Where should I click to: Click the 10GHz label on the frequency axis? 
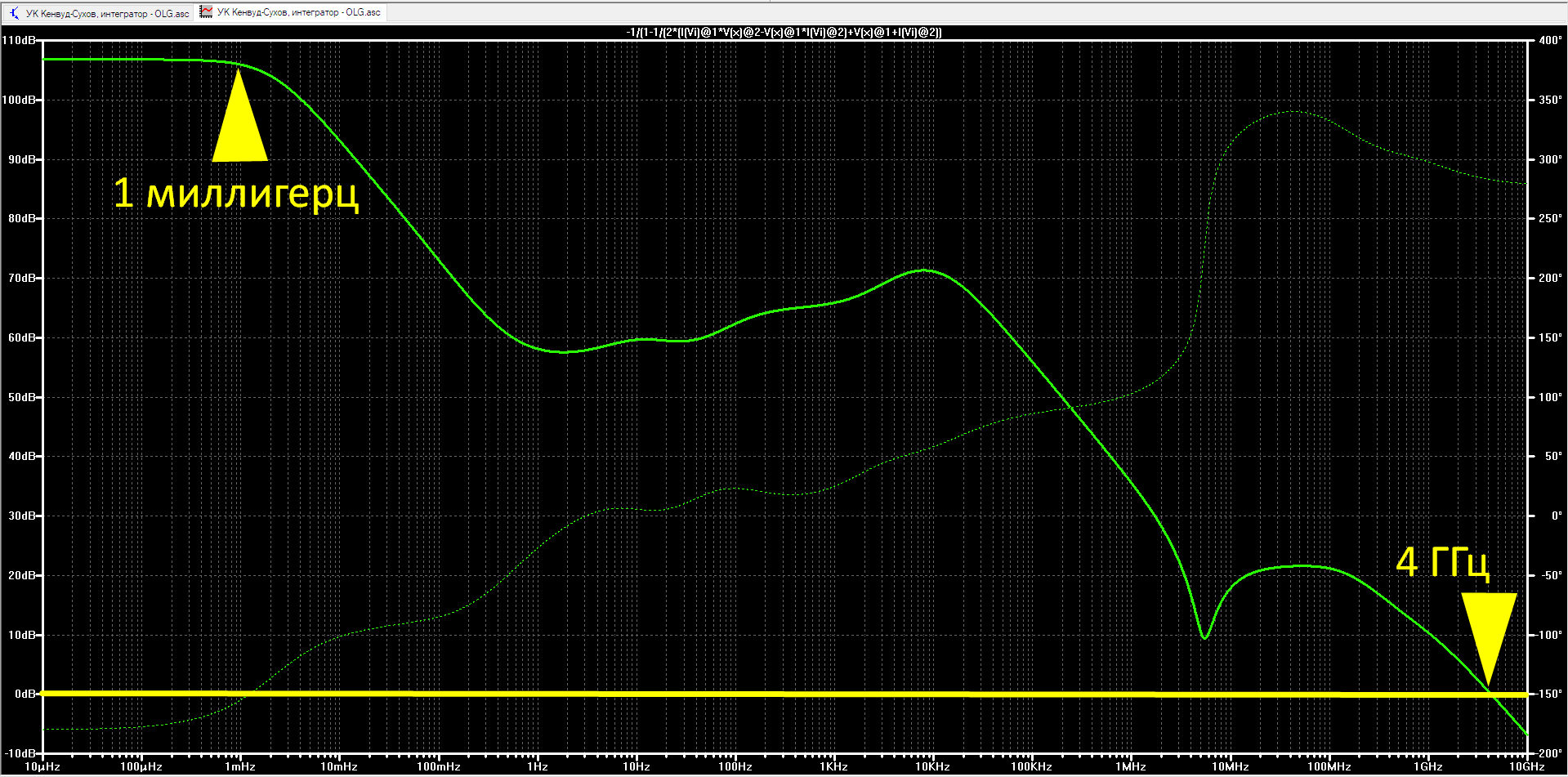point(1526,766)
